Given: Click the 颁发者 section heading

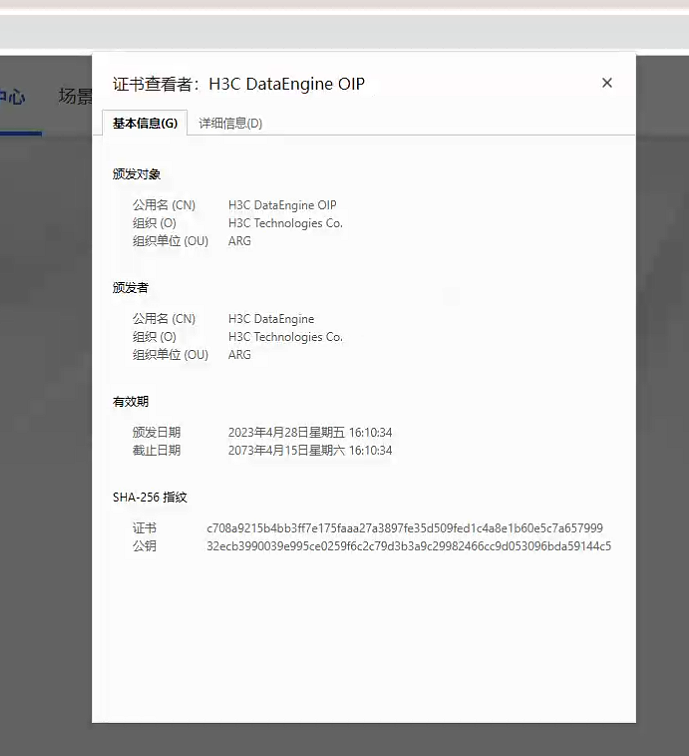Looking at the screenshot, I should pyautogui.click(x=131, y=288).
